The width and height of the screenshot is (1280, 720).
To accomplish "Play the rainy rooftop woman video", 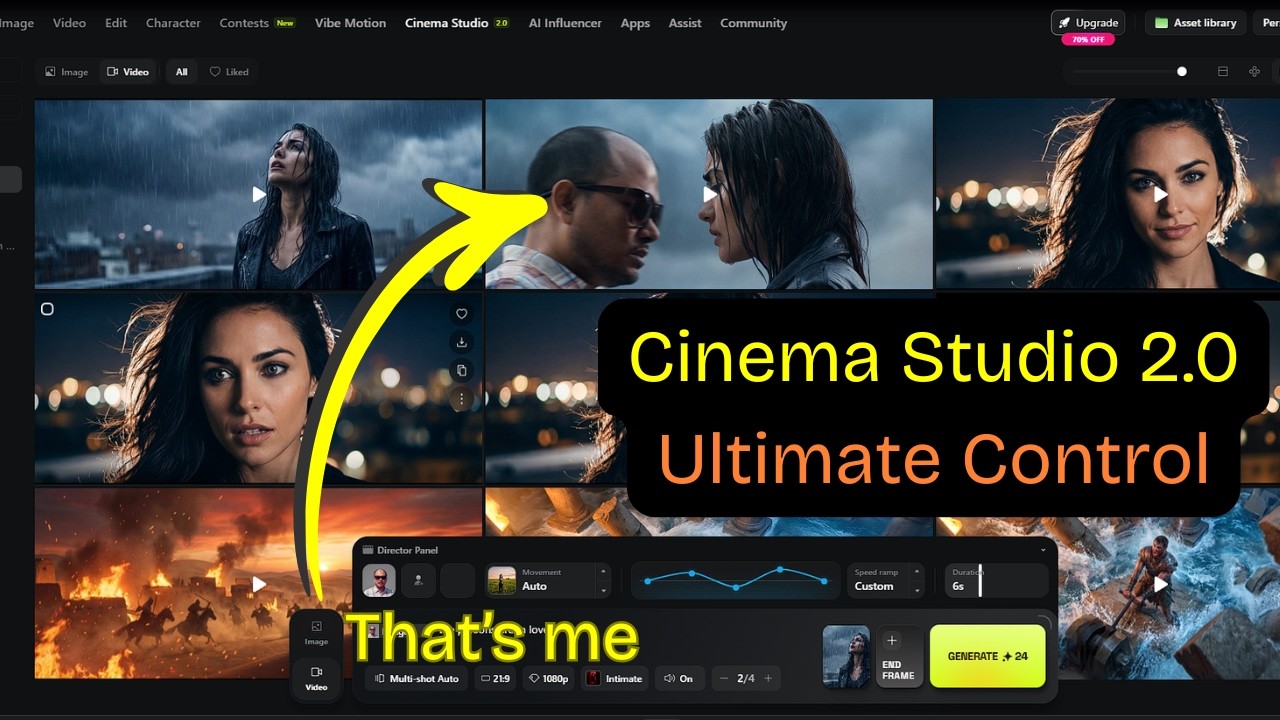I will 259,194.
